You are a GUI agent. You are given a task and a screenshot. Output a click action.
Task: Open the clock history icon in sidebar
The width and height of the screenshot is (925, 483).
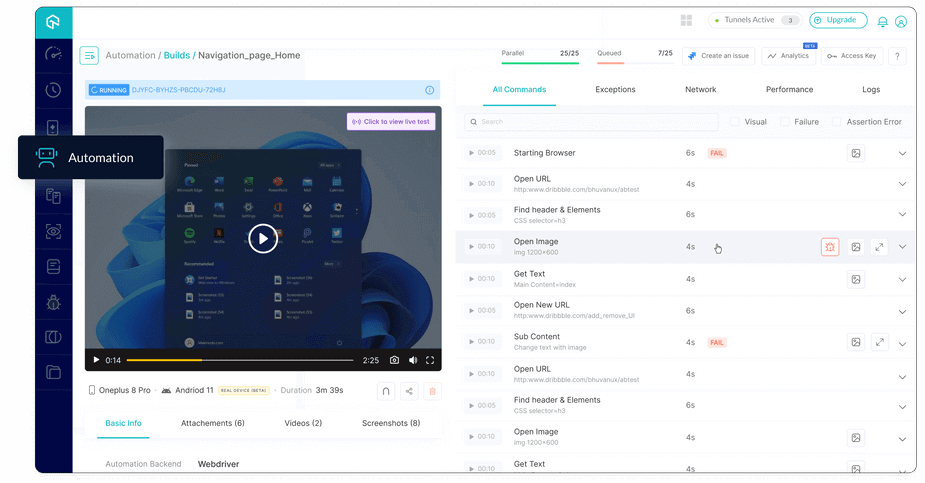click(x=53, y=90)
